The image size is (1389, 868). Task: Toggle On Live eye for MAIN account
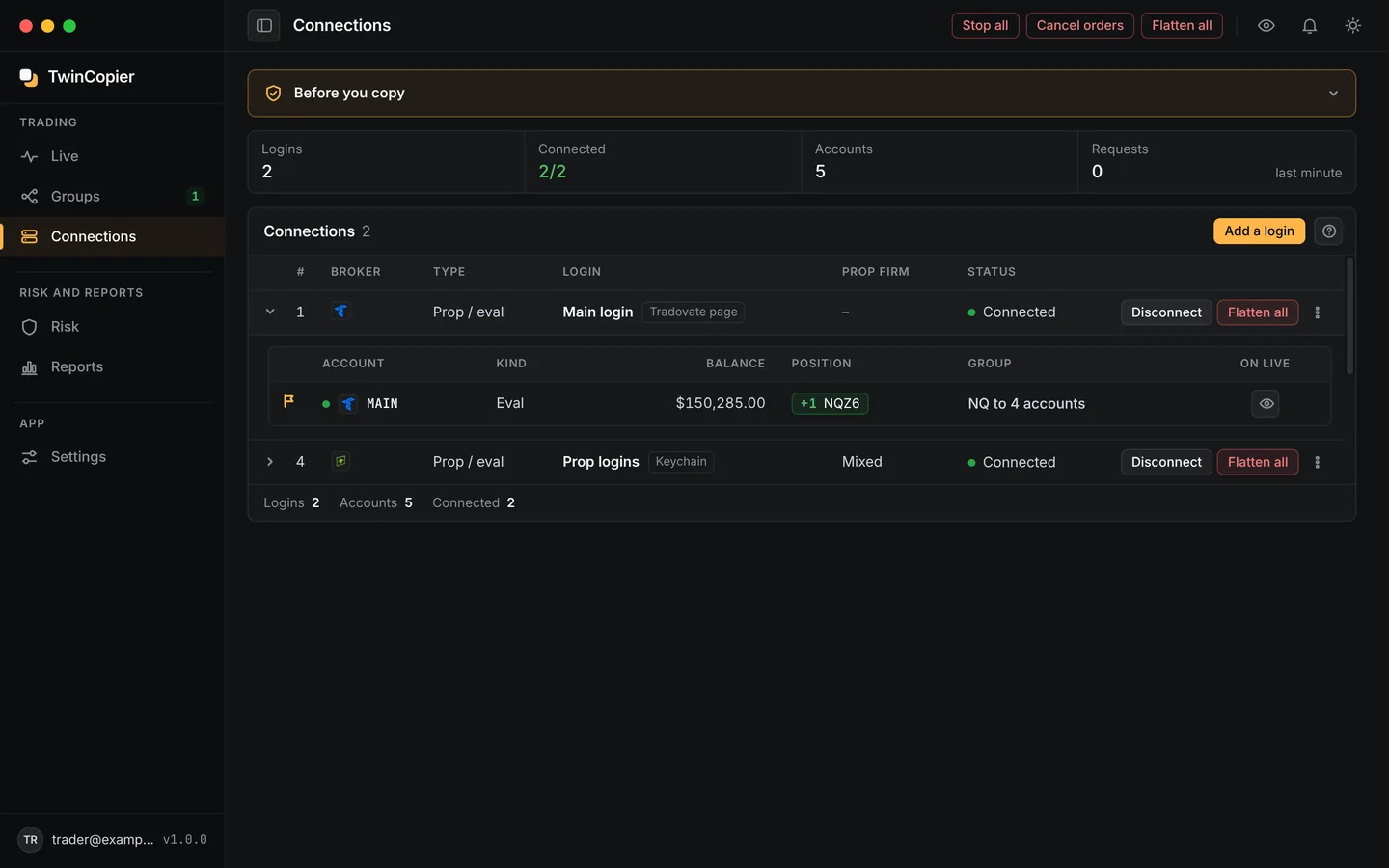pos(1266,404)
